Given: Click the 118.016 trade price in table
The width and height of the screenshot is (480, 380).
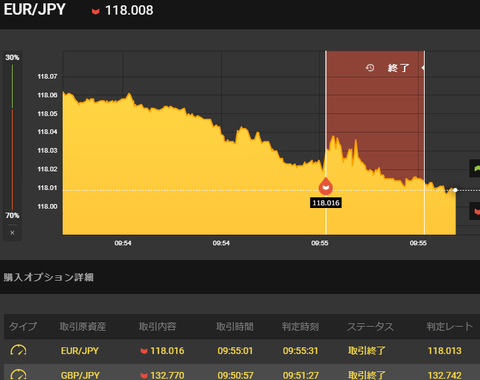Looking at the screenshot, I should click(x=167, y=351).
